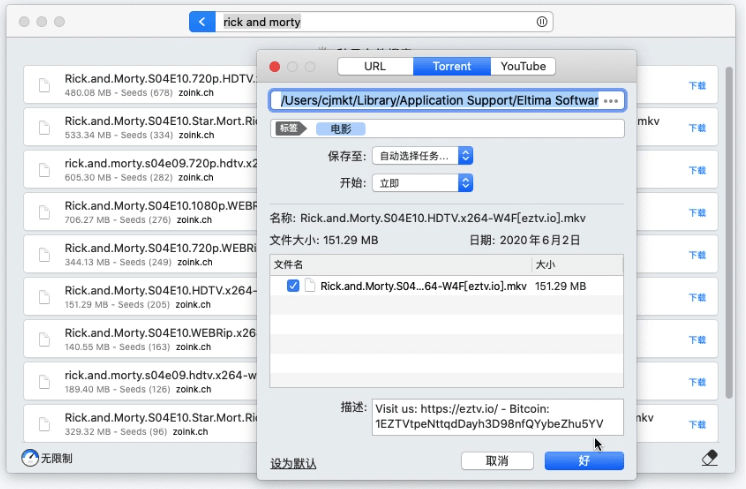The width and height of the screenshot is (746, 489).
Task: Click the results list vertical scrollbar
Action: 729,233
